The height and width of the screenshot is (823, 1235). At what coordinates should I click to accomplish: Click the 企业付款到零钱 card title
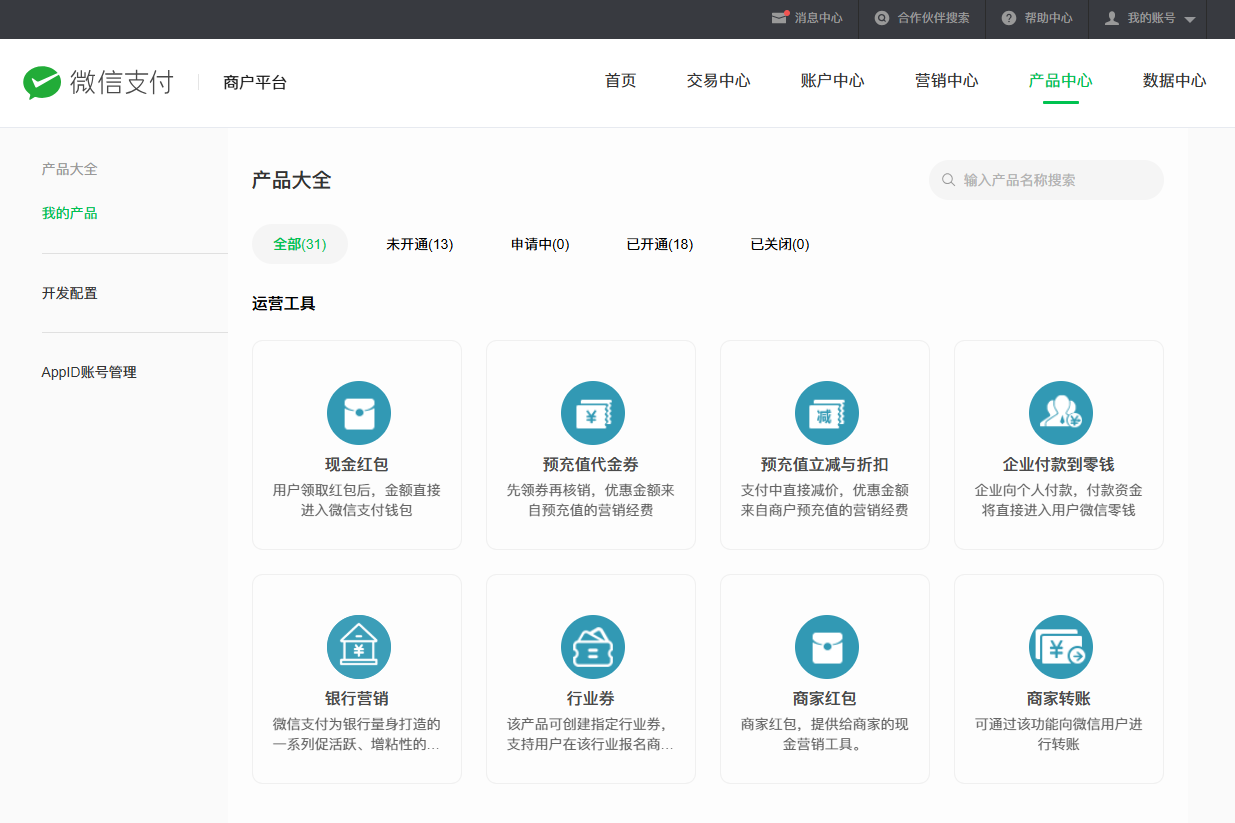[x=1059, y=465]
